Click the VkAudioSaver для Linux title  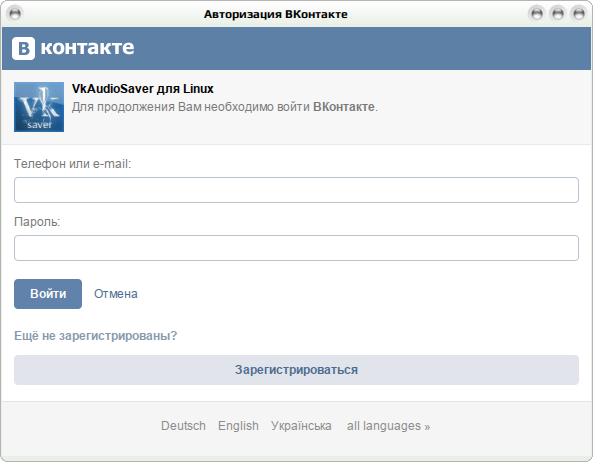143,89
